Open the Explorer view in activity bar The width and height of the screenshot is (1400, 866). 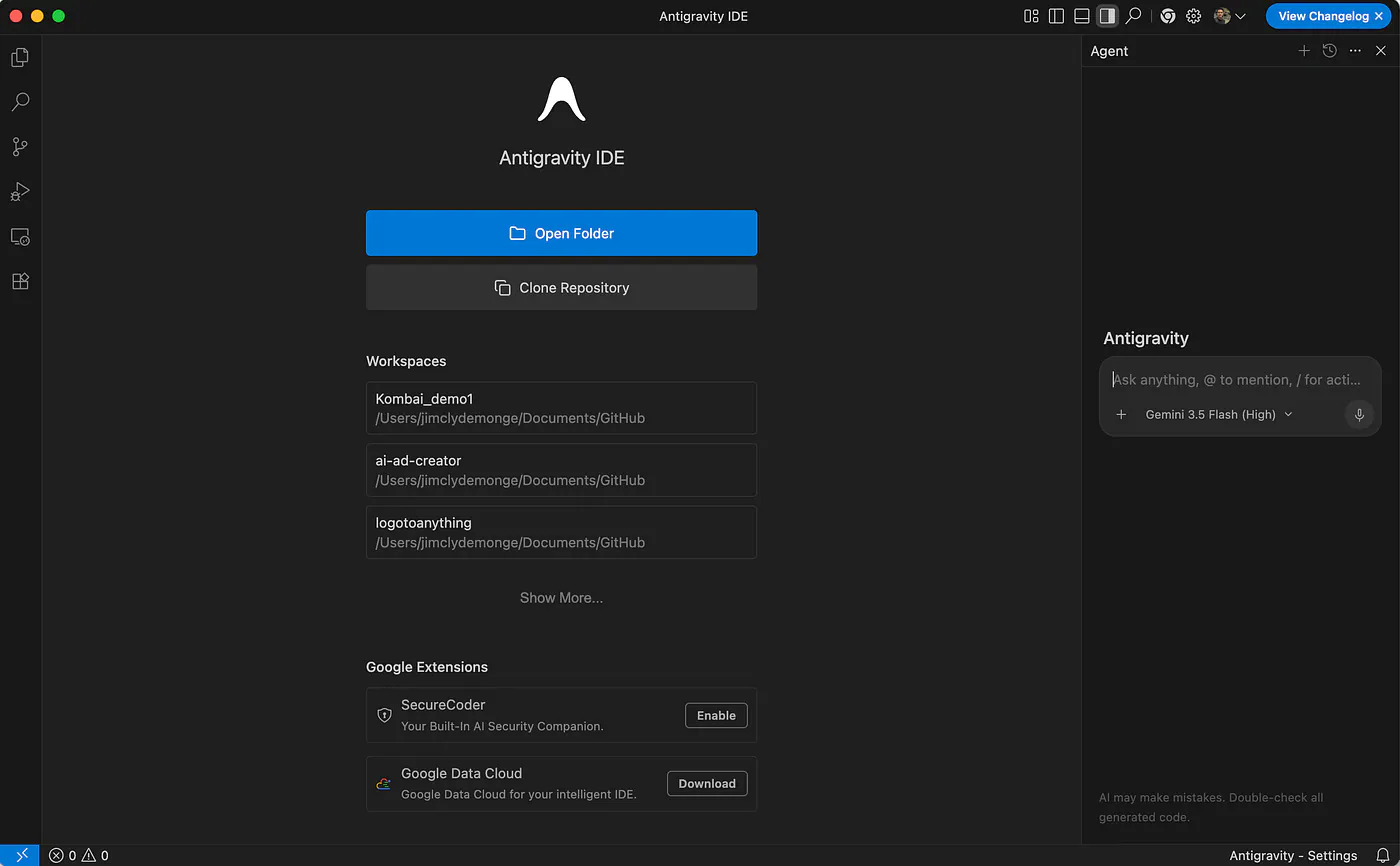[20, 57]
